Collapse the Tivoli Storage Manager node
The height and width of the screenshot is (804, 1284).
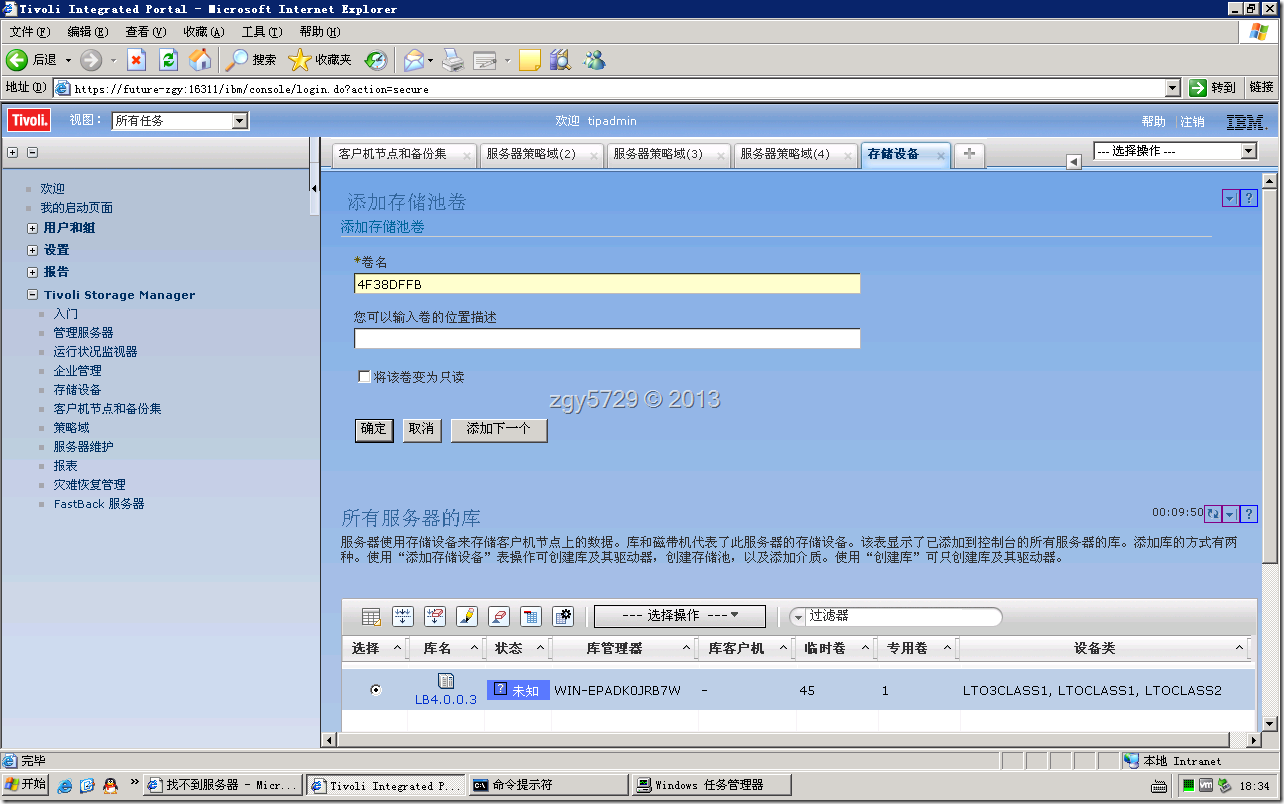click(x=32, y=295)
